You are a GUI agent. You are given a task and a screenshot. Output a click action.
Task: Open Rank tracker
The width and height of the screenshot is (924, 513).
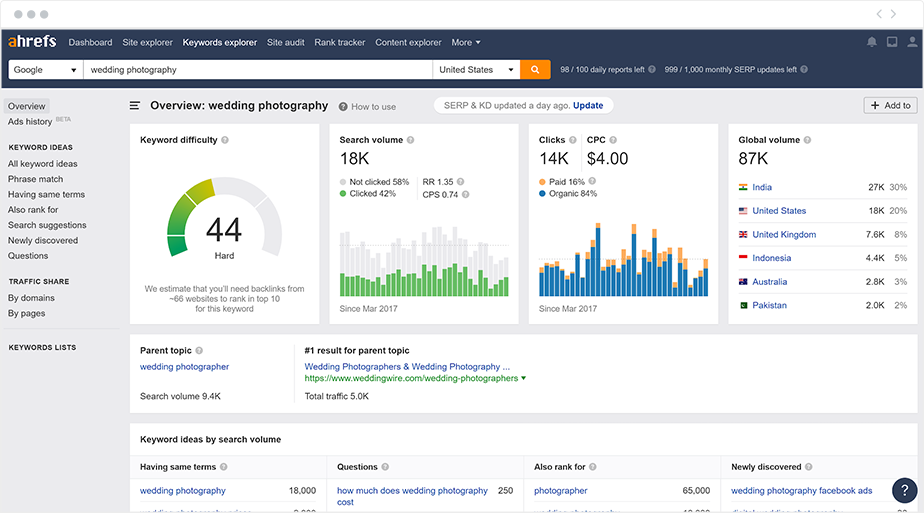coord(340,42)
